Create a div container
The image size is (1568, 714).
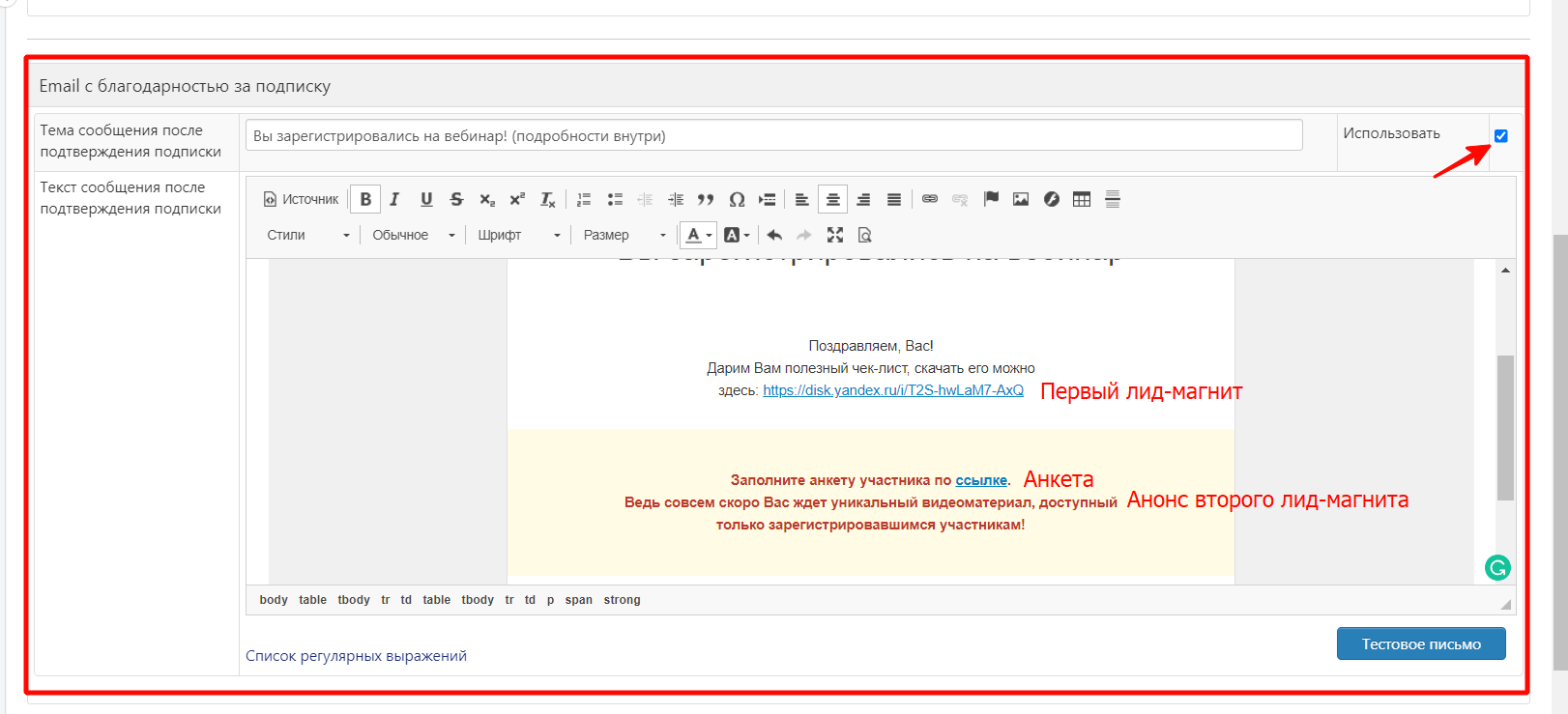click(768, 199)
